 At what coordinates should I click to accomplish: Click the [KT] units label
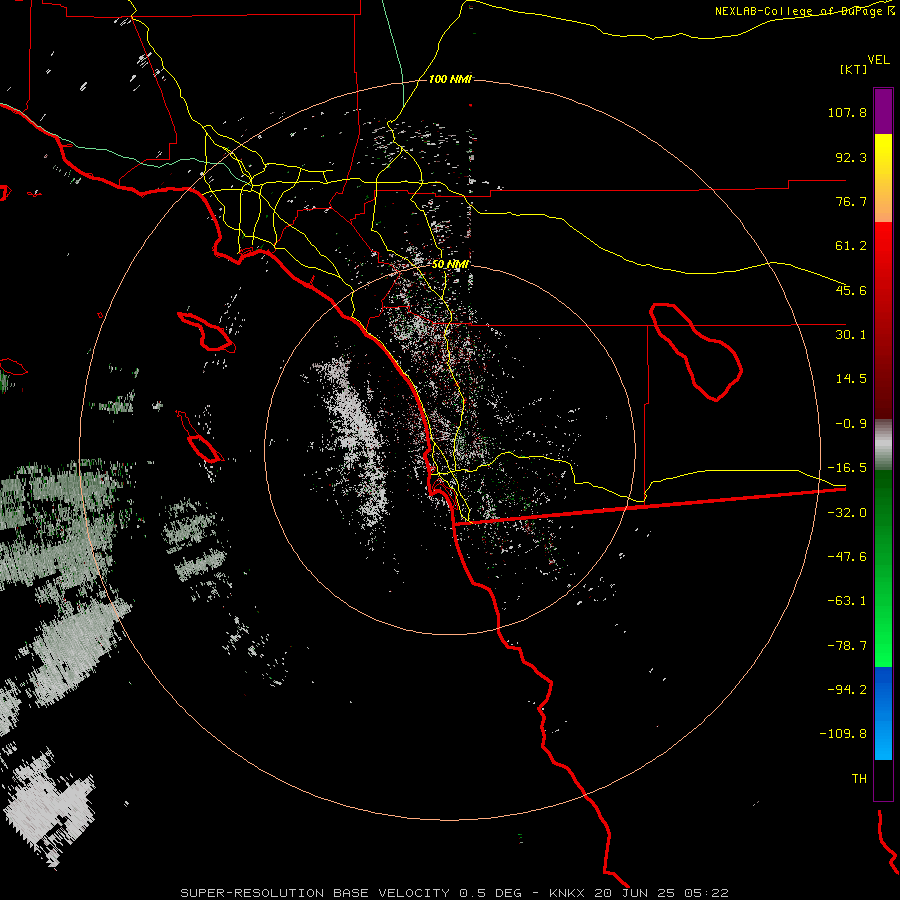tap(854, 69)
